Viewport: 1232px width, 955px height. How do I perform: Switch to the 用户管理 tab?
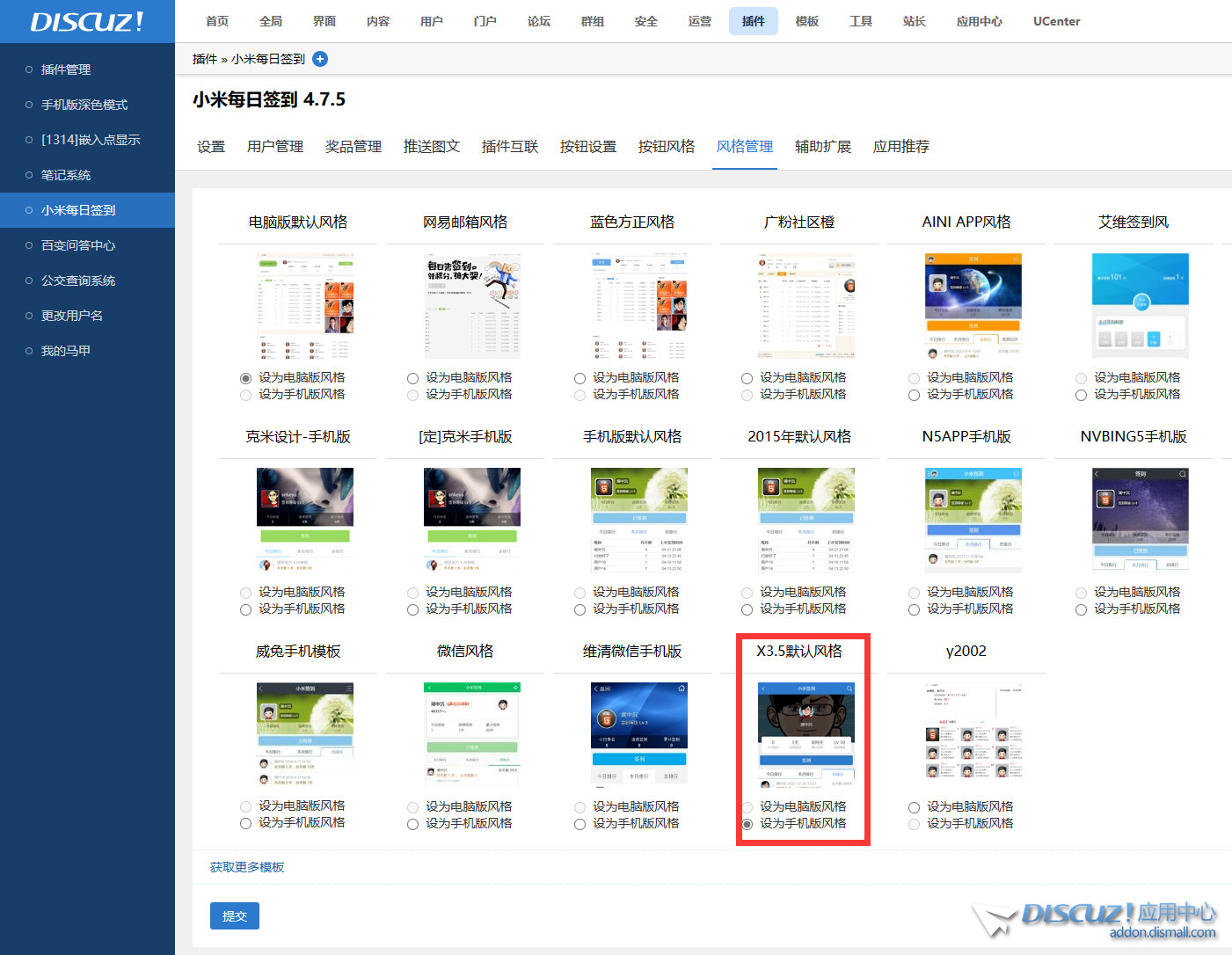pos(275,147)
